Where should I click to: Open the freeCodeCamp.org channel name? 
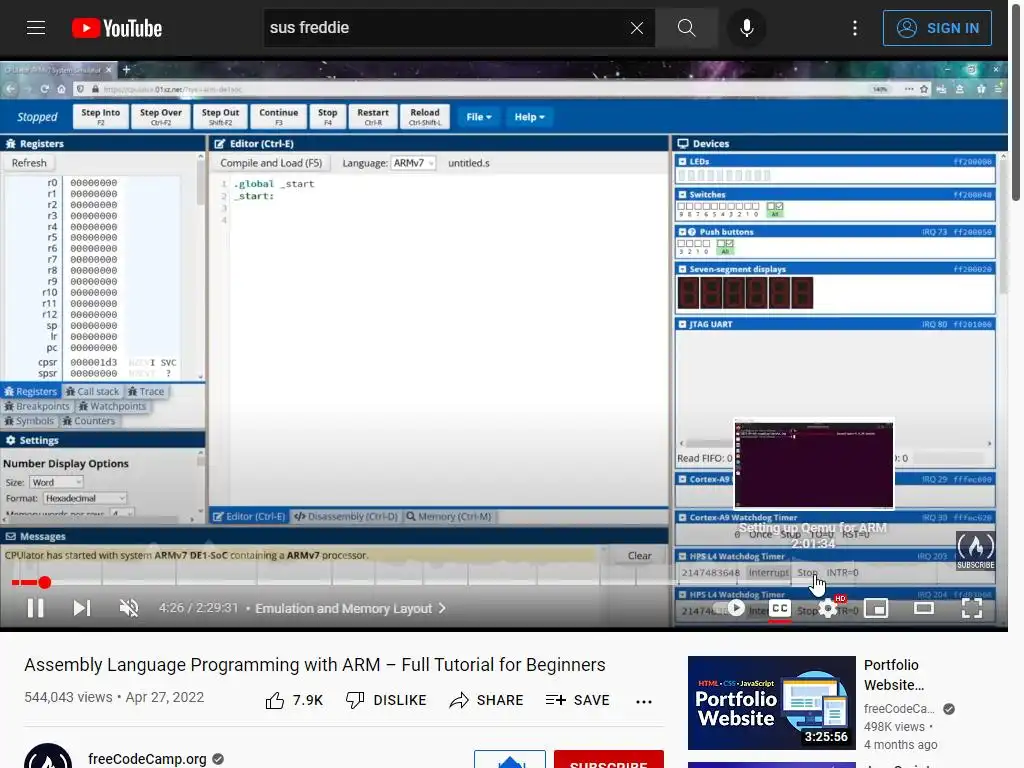(x=147, y=758)
